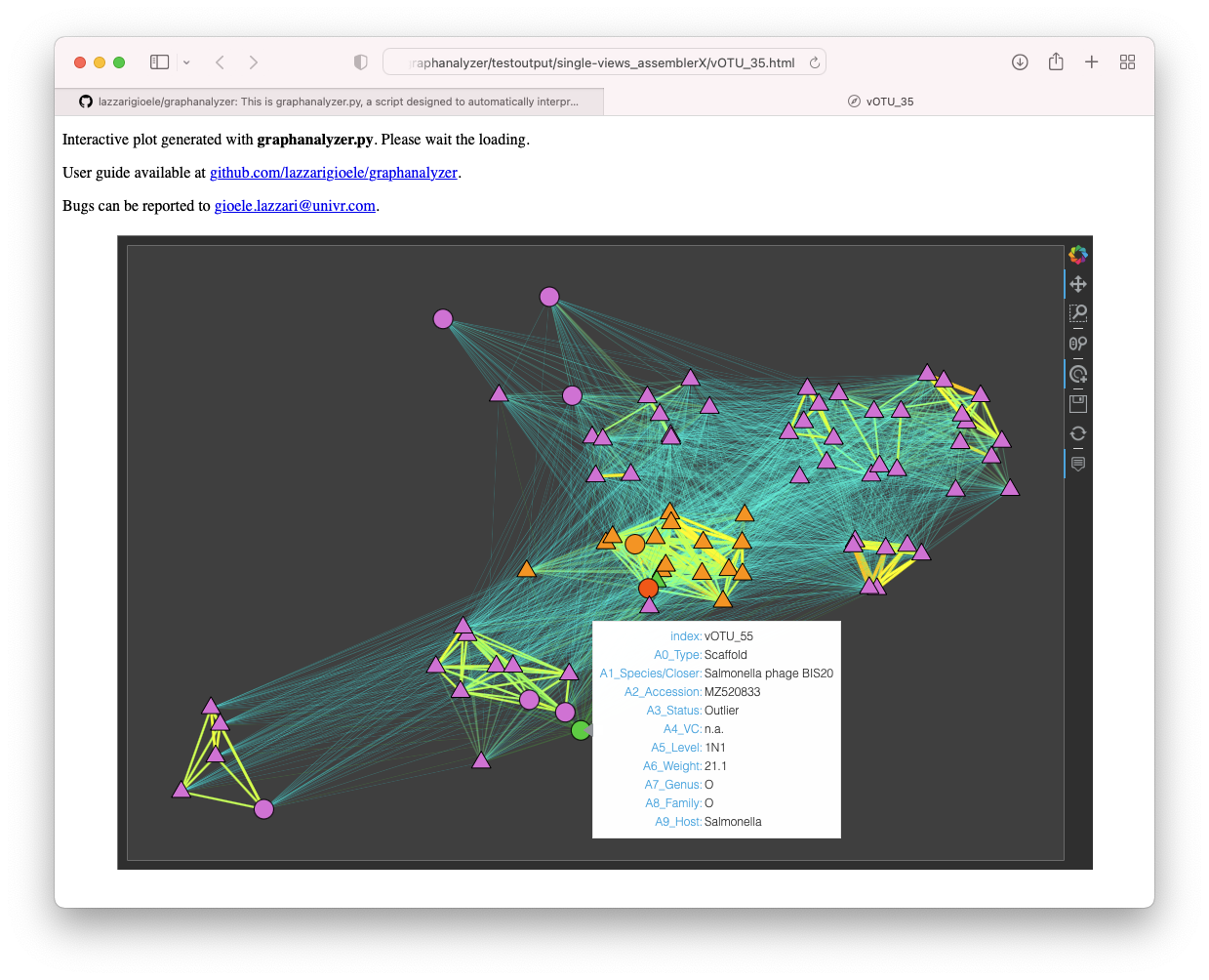The width and height of the screenshot is (1209, 980).
Task: Reset the plot view
Action: click(x=1077, y=432)
